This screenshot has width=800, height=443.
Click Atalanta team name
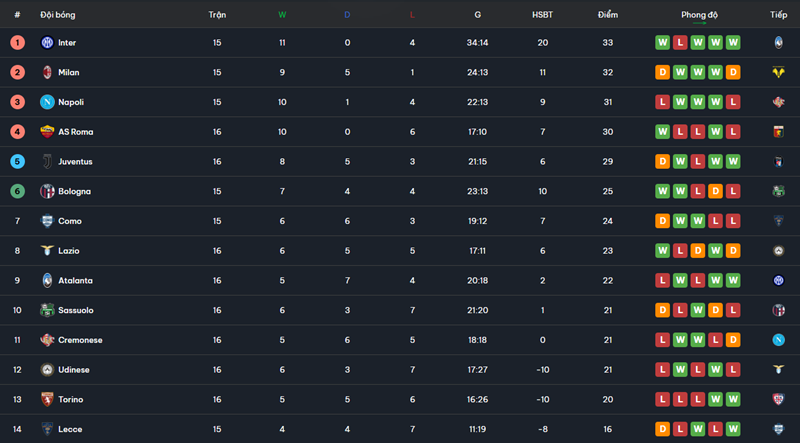[75, 281]
